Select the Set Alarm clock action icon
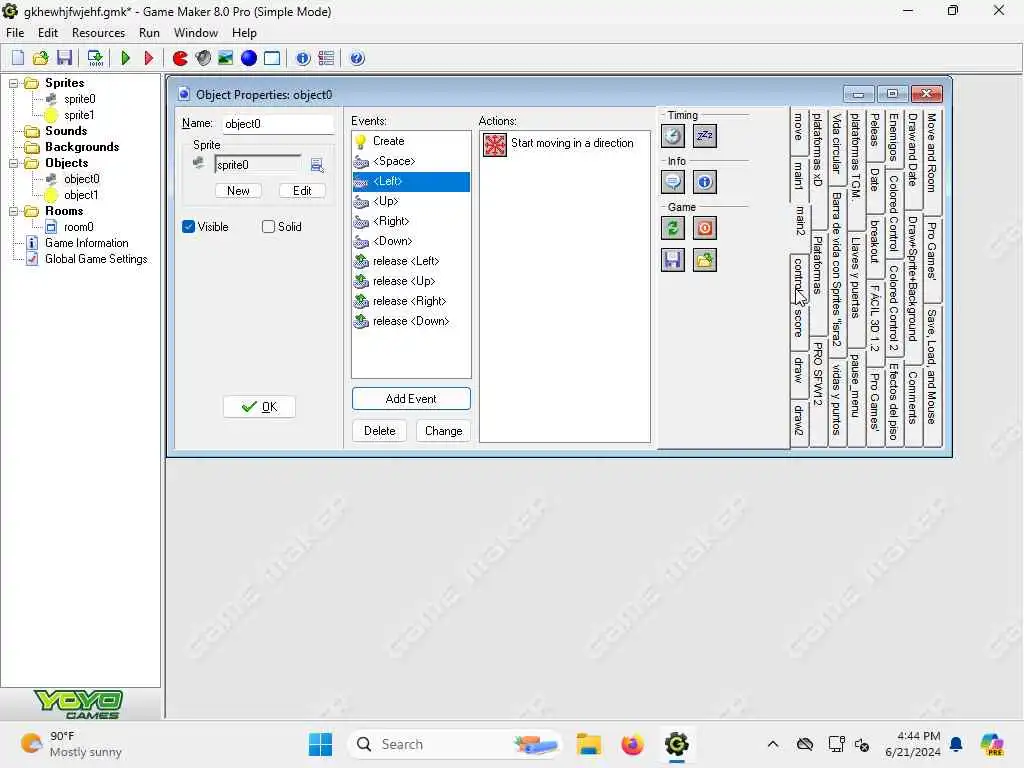This screenshot has height=768, width=1024. coord(673,136)
